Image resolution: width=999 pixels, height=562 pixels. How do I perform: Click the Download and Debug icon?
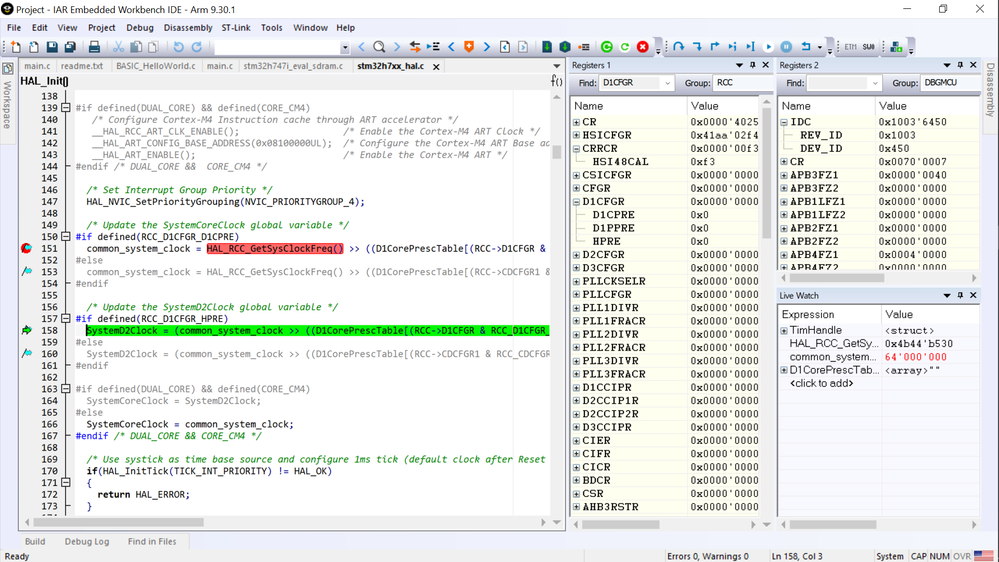(547, 47)
